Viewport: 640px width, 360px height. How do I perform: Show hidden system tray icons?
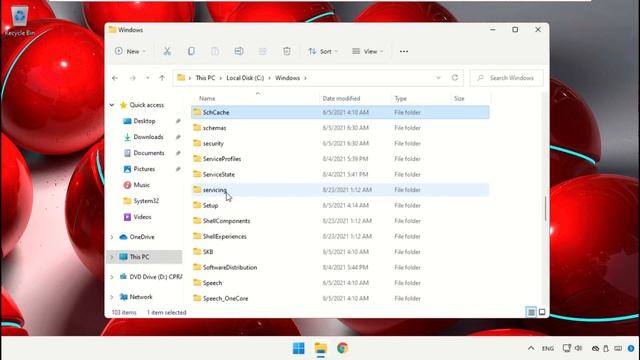click(x=531, y=348)
